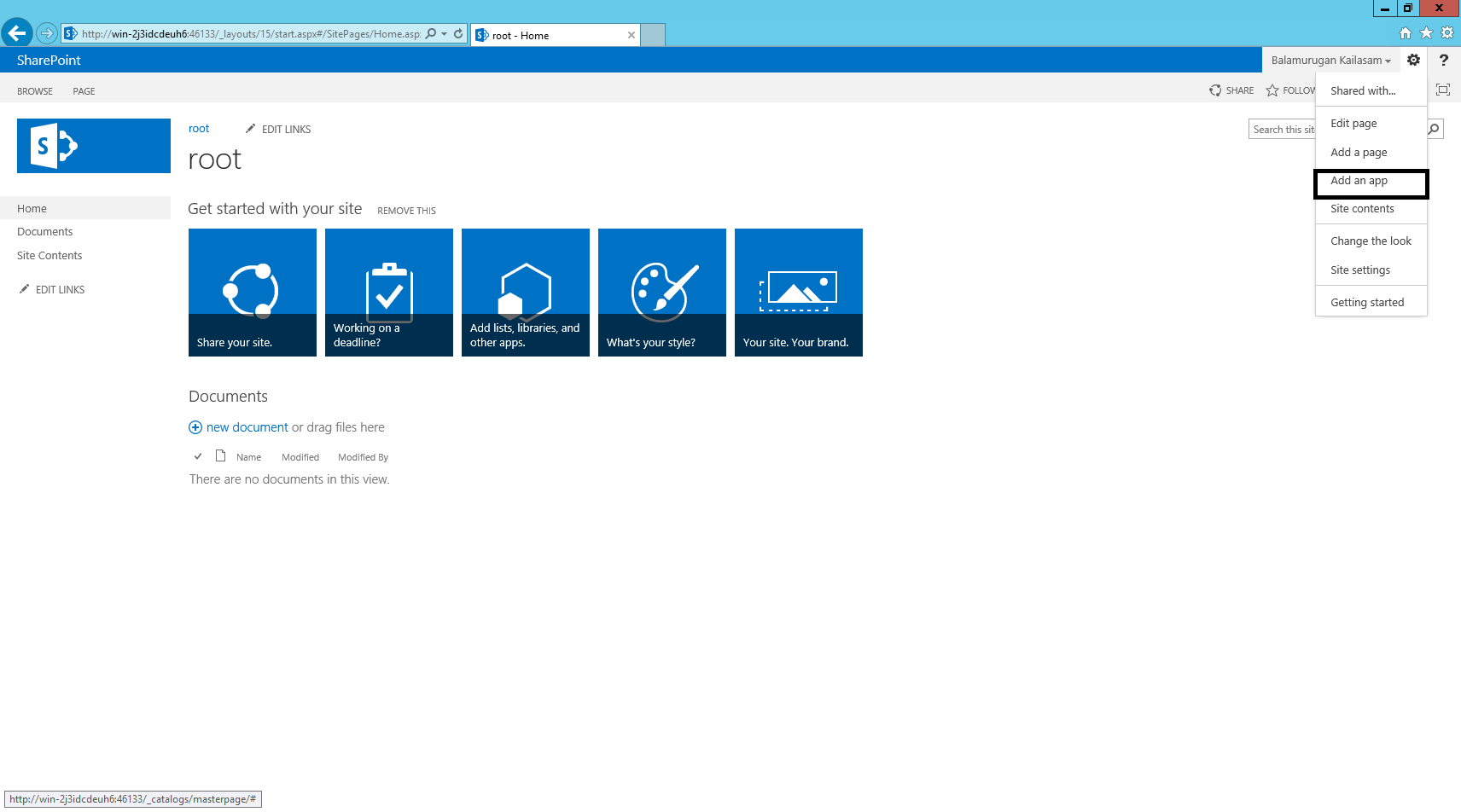
Task: Click the root breadcrumb link
Action: pos(199,129)
